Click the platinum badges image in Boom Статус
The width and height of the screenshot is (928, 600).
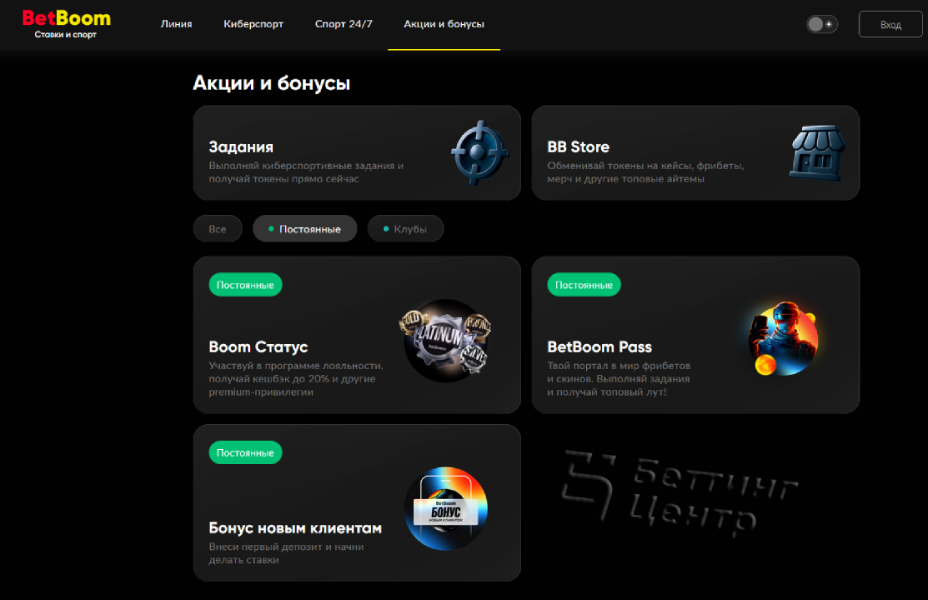click(x=445, y=340)
